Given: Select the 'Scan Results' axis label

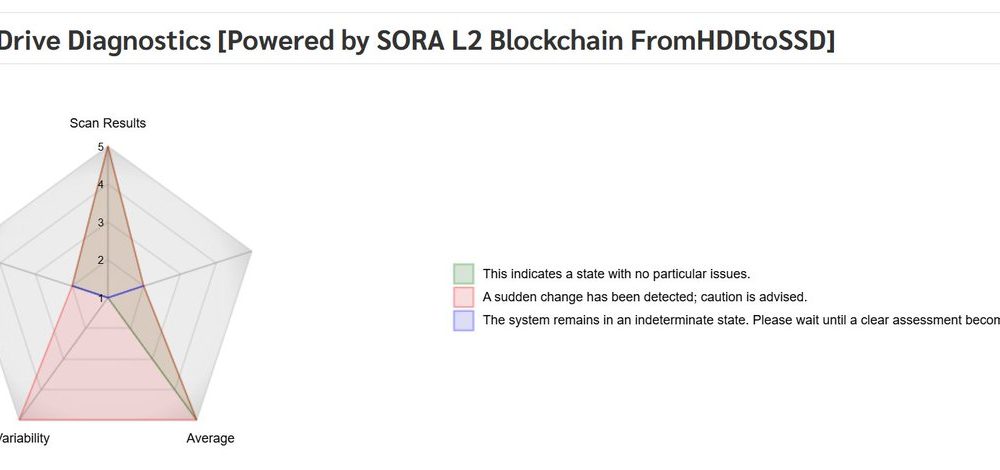Looking at the screenshot, I should point(108,123).
